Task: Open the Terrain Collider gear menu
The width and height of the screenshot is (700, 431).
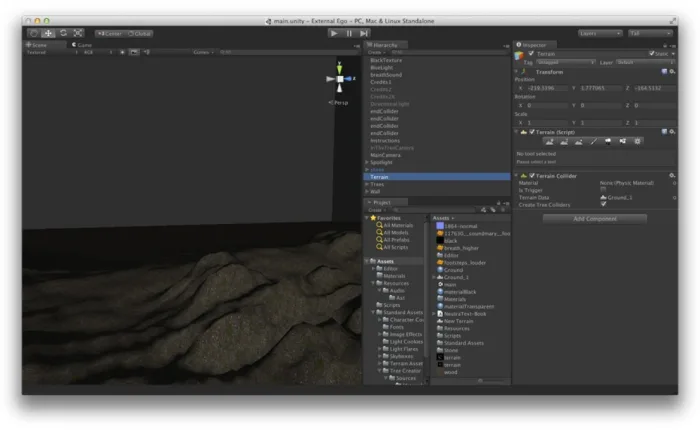Action: click(x=672, y=176)
